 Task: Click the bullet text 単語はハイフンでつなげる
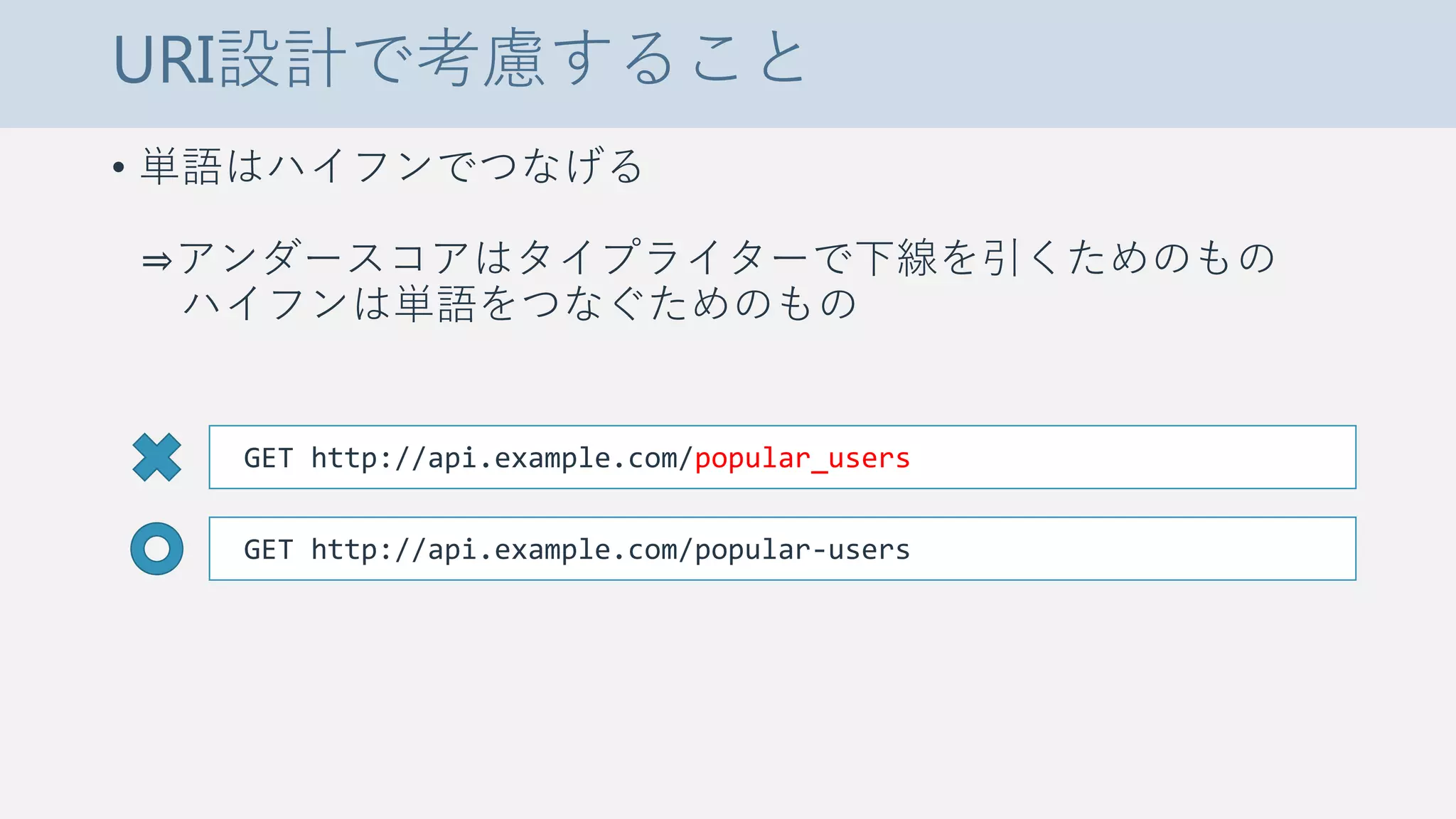click(391, 166)
